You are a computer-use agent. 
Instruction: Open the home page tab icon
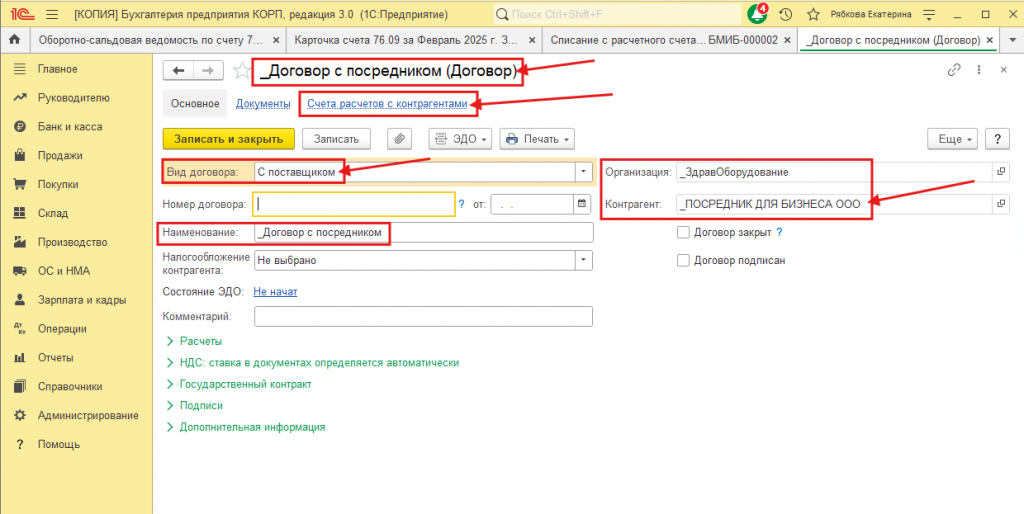[14, 40]
